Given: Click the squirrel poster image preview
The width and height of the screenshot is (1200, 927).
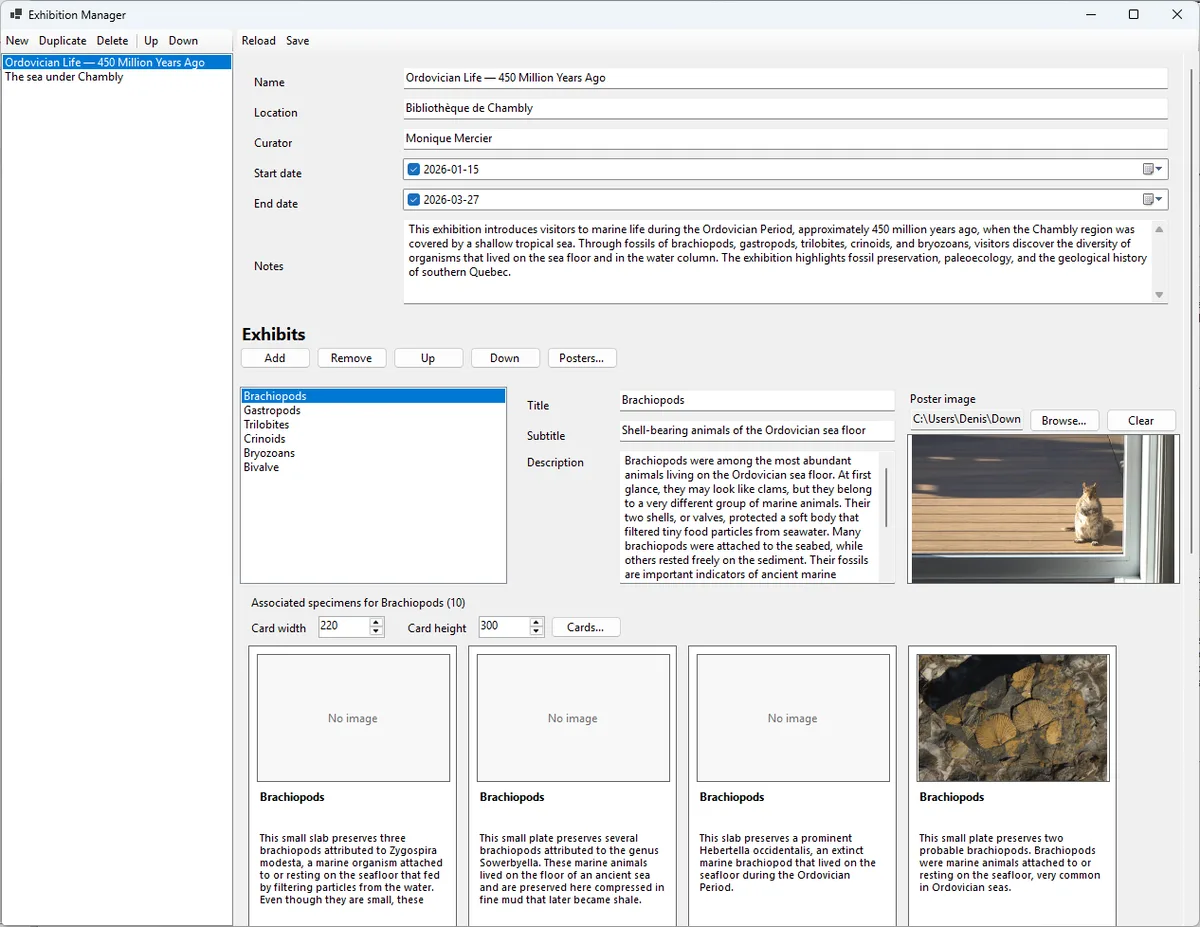Looking at the screenshot, I should [x=1043, y=509].
